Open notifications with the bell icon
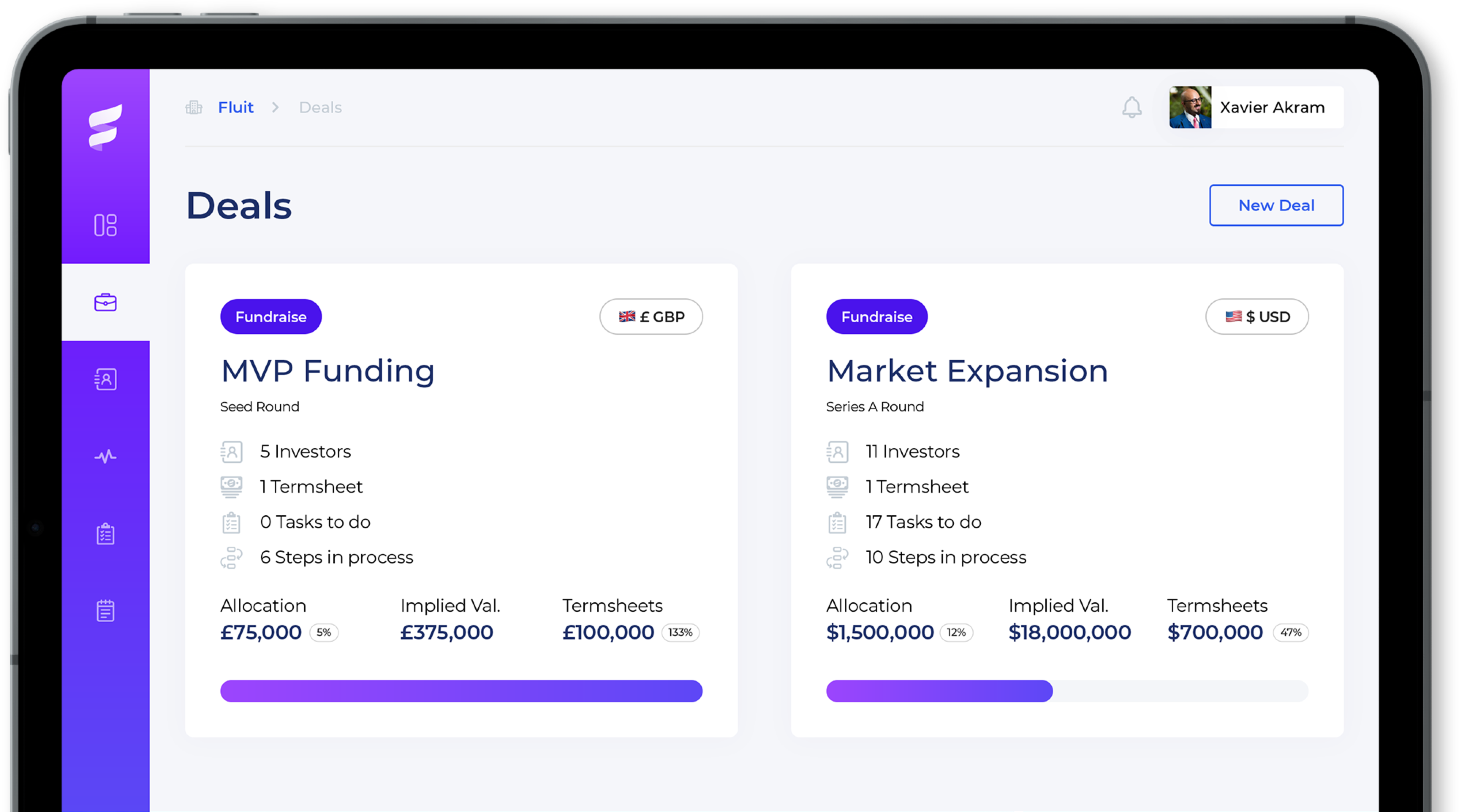This screenshot has width=1459, height=812. (x=1132, y=107)
